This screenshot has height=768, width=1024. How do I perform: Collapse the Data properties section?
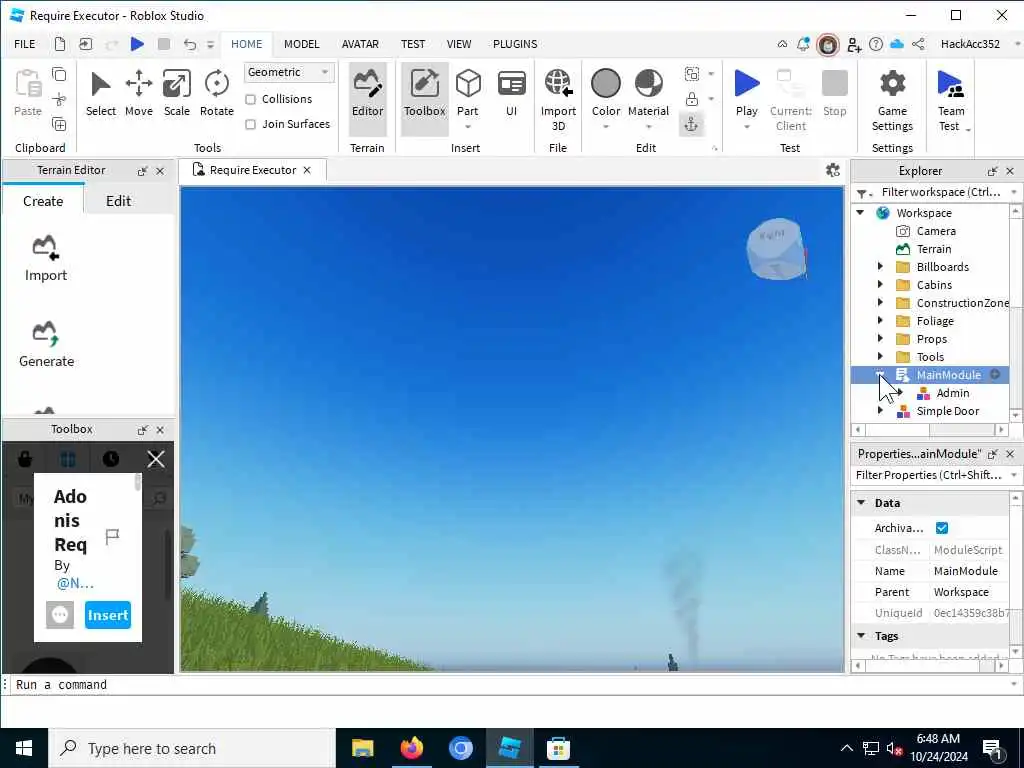pos(861,502)
